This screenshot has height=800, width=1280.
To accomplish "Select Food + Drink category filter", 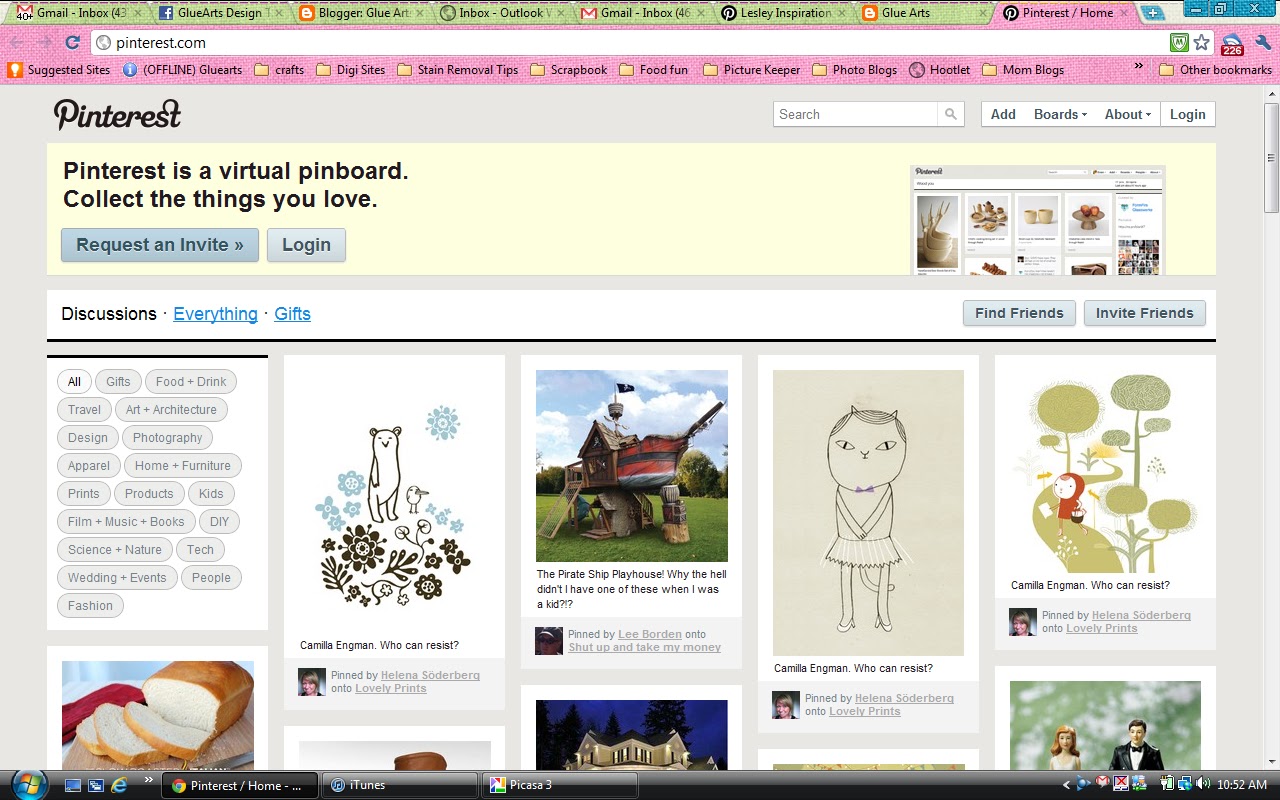I will pyautogui.click(x=191, y=381).
